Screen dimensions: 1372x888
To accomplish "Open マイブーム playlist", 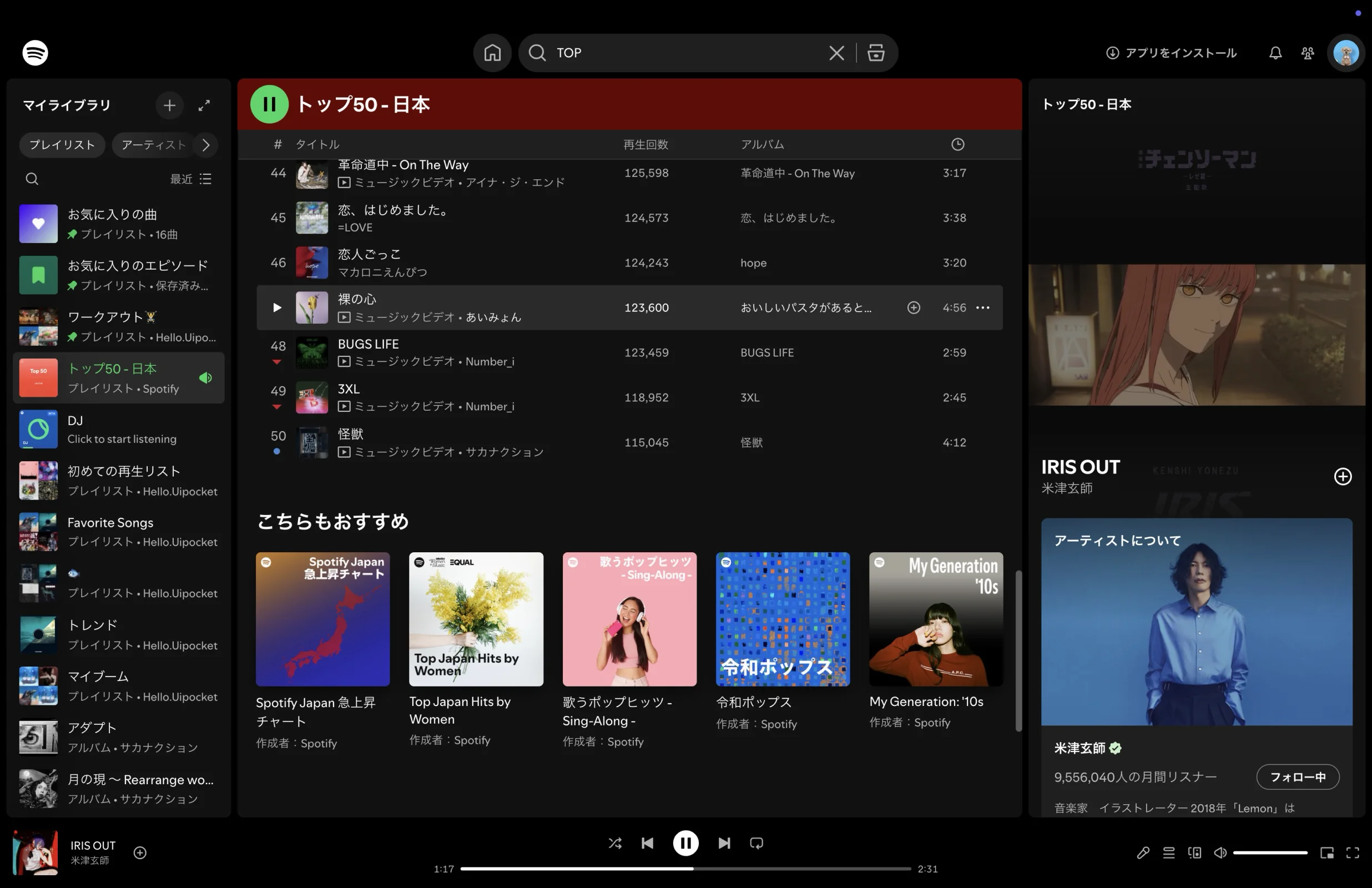I will pos(118,685).
